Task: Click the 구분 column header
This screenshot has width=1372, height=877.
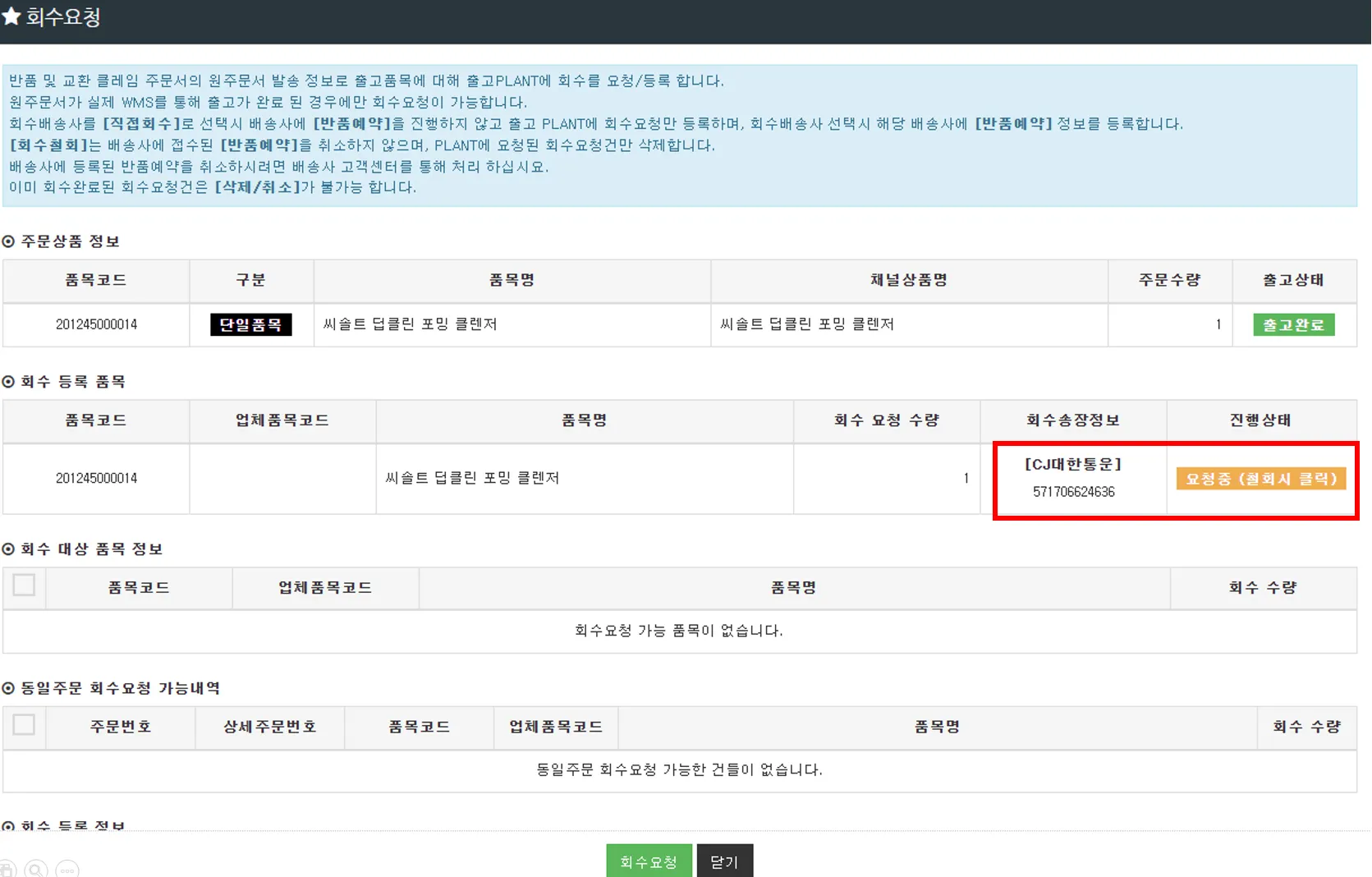Action: click(x=250, y=280)
